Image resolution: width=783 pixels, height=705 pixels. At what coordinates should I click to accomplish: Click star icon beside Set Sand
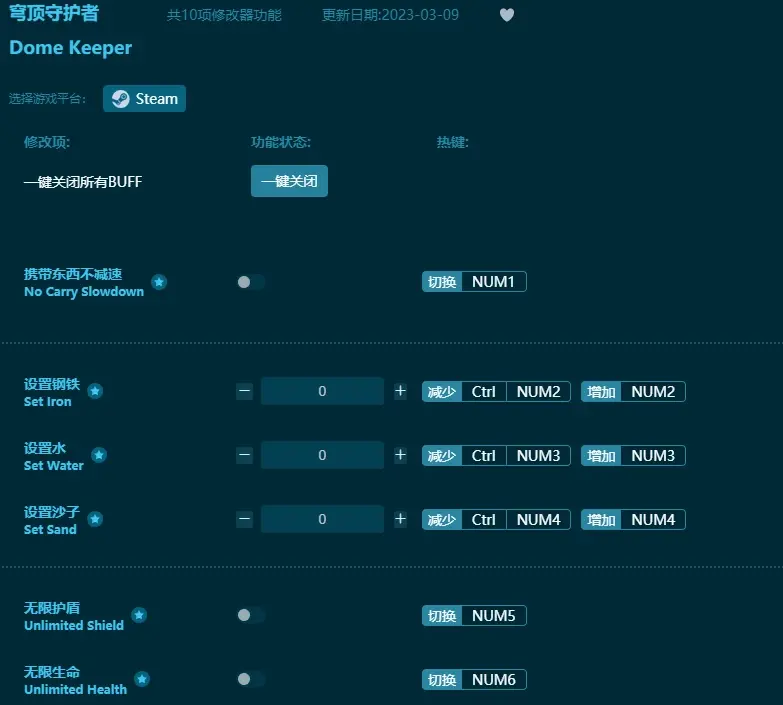95,519
